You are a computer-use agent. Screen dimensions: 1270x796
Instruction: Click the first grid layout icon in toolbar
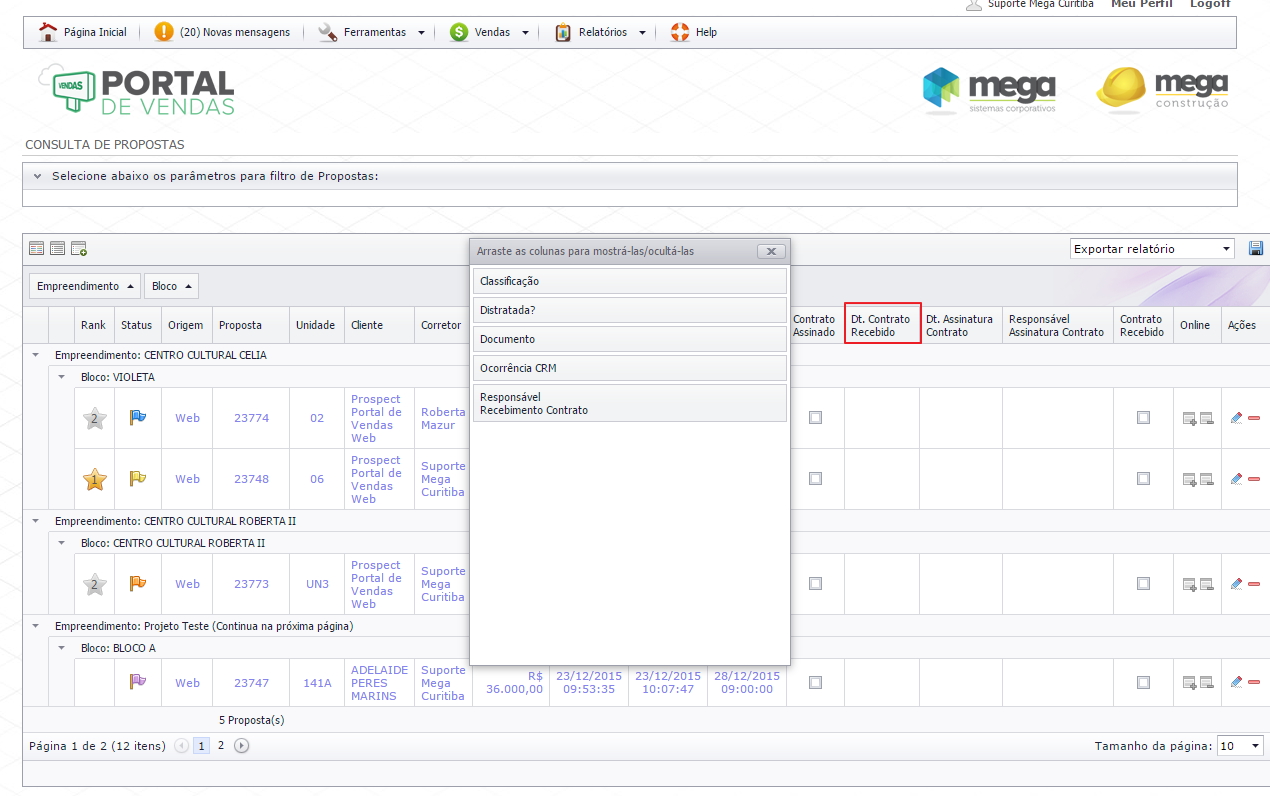point(37,249)
